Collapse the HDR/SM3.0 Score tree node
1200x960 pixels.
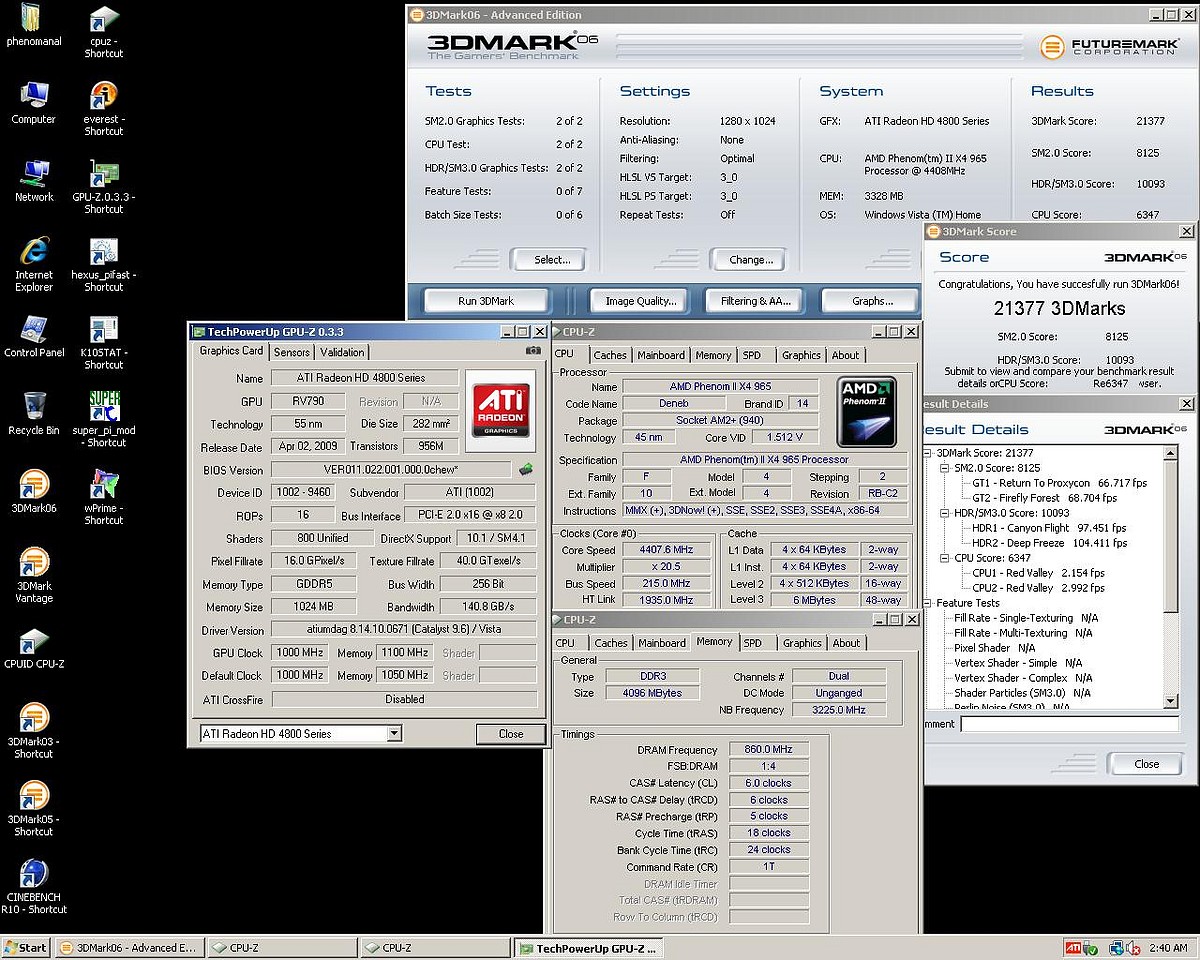point(945,513)
